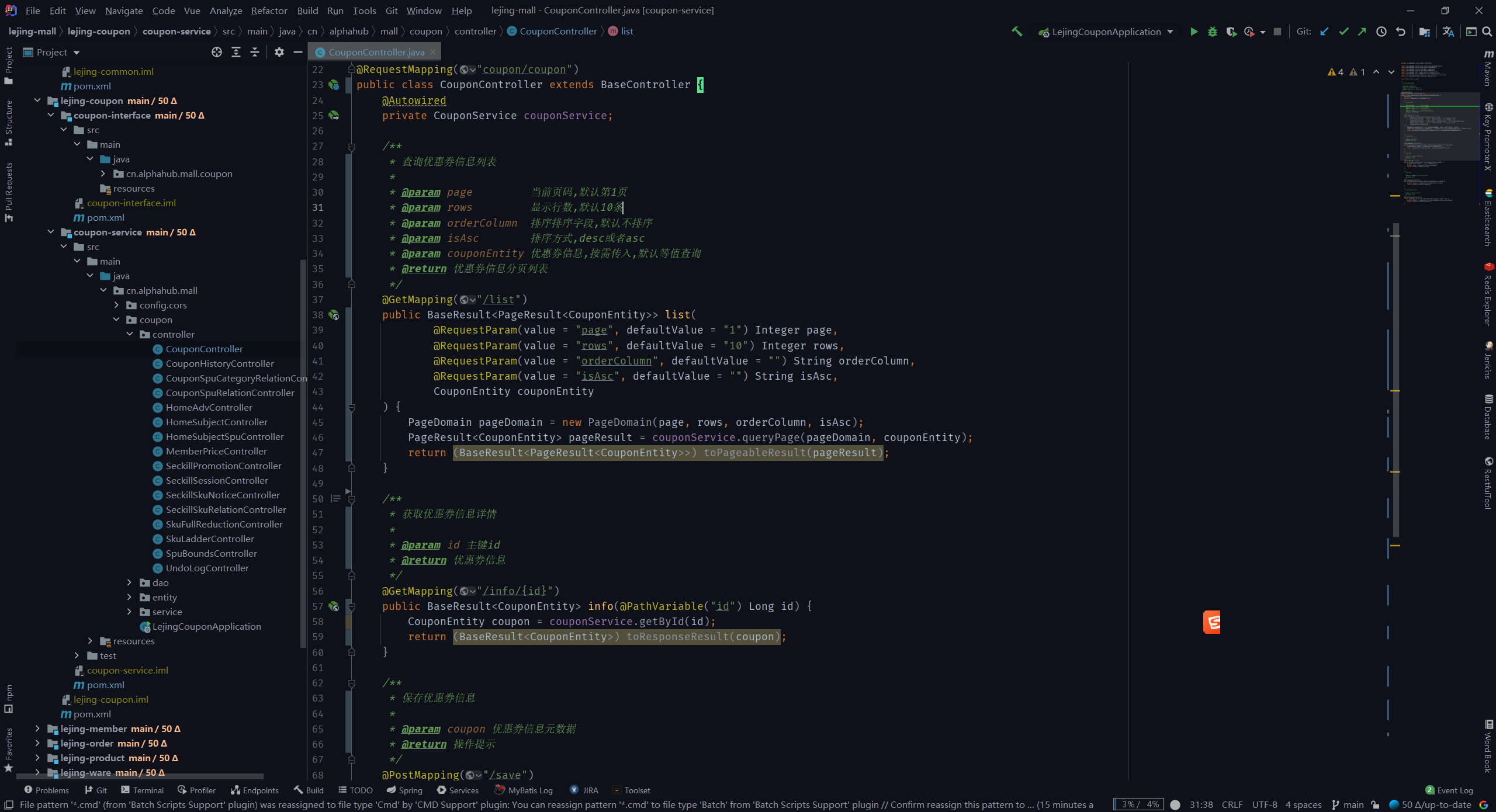
Task: Hide the Project panel with minus icon
Action: (x=298, y=52)
